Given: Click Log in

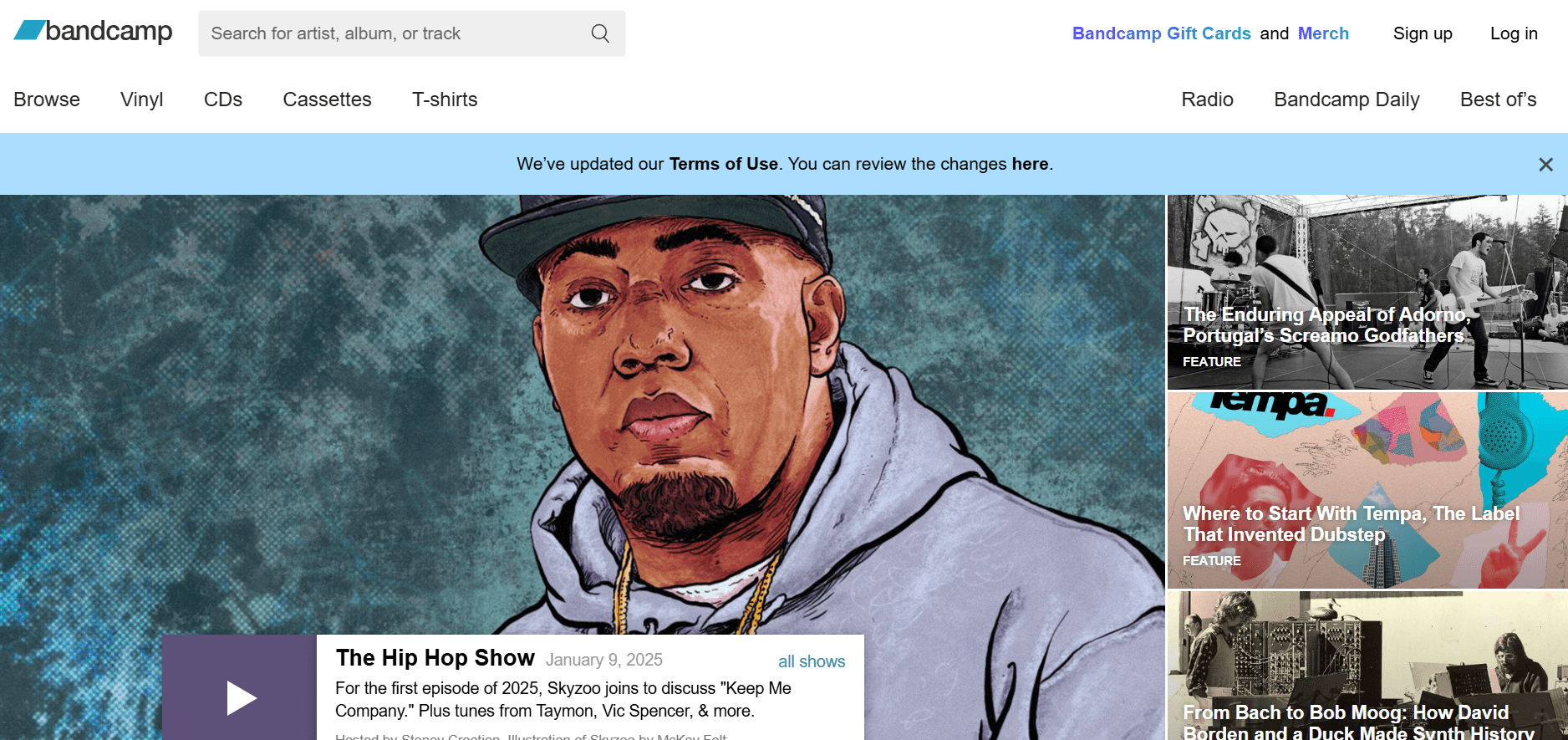Looking at the screenshot, I should 1514,33.
